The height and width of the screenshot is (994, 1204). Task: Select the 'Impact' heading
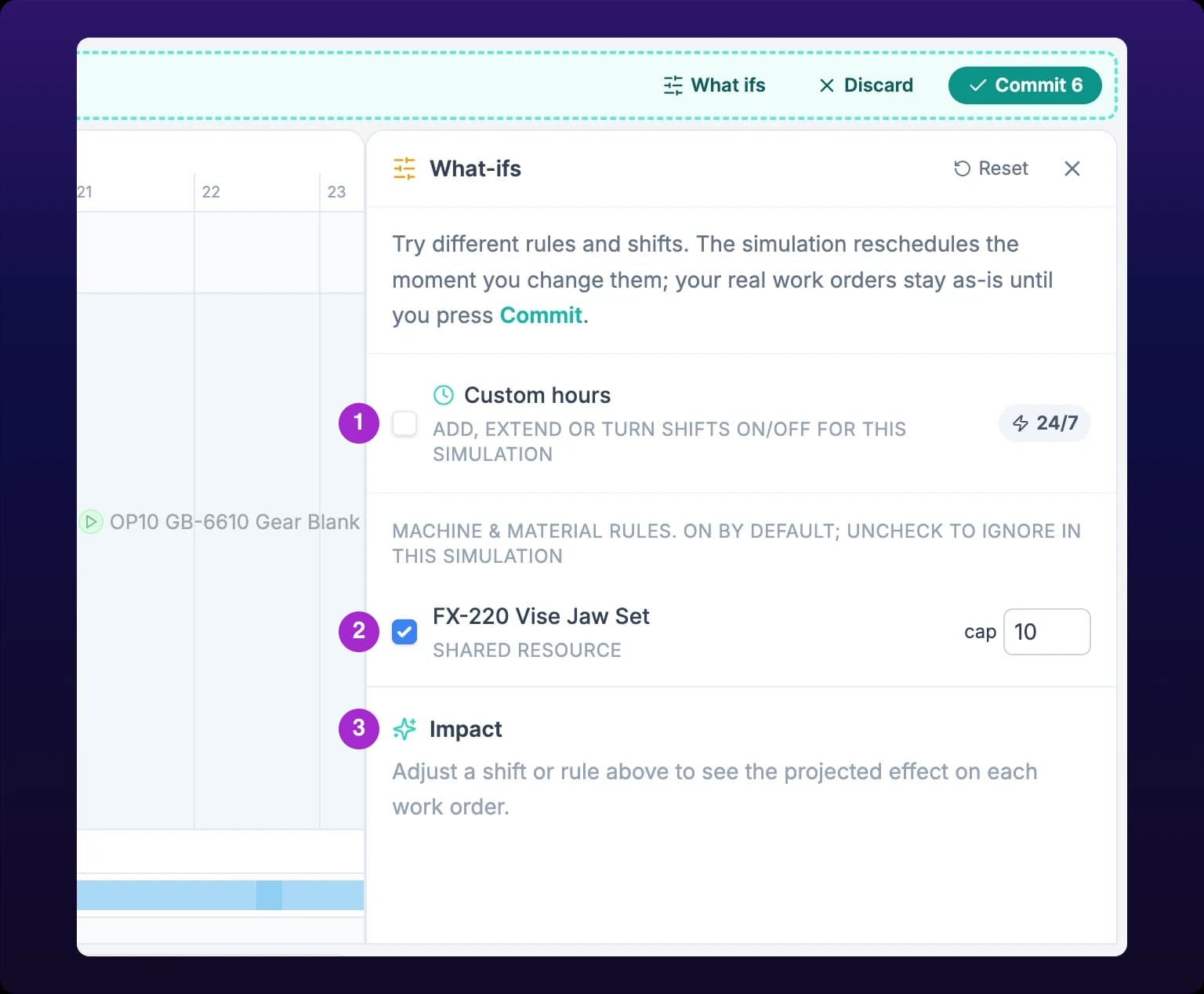pos(466,729)
